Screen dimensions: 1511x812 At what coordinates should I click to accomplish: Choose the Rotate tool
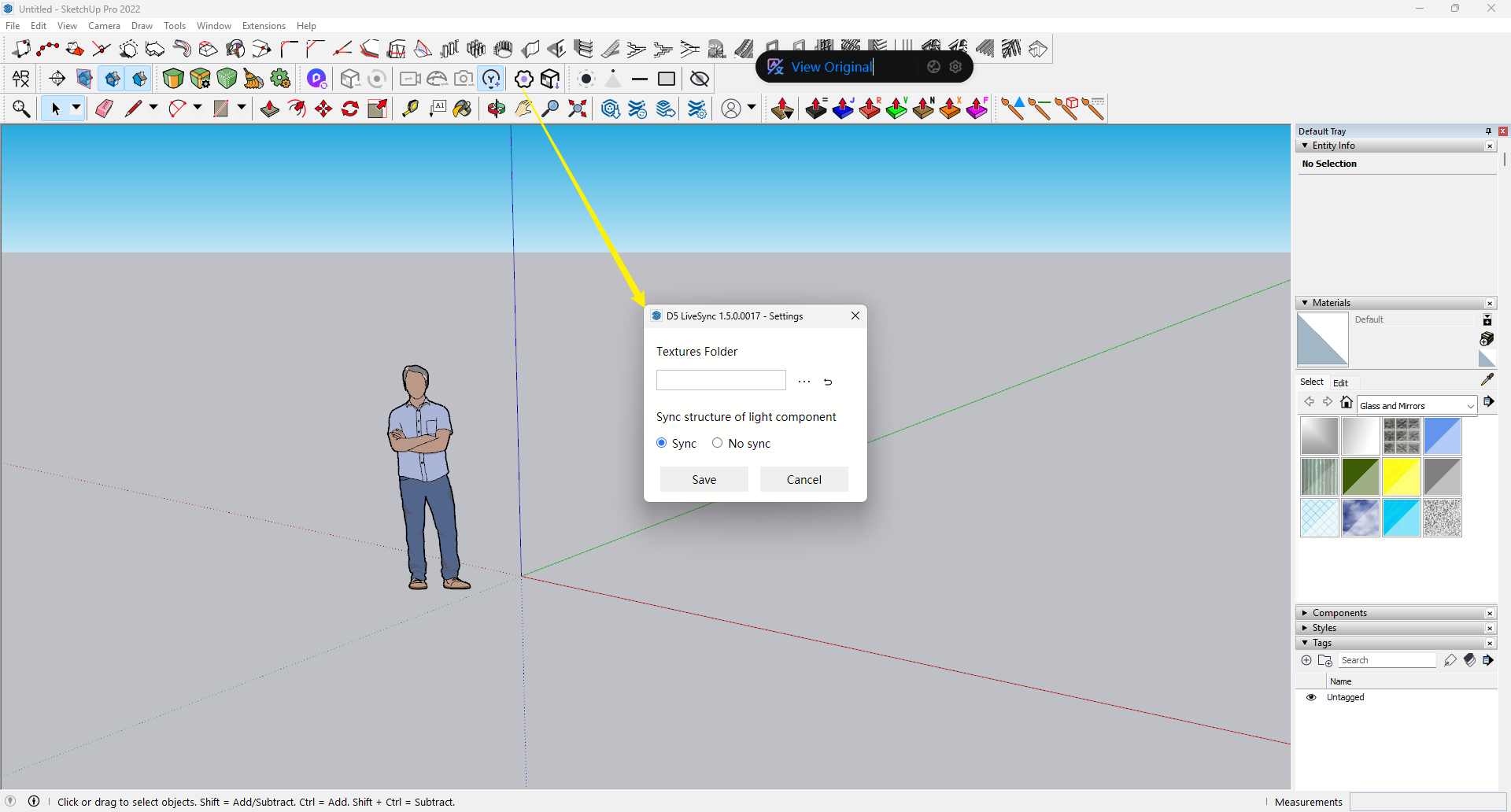point(350,109)
